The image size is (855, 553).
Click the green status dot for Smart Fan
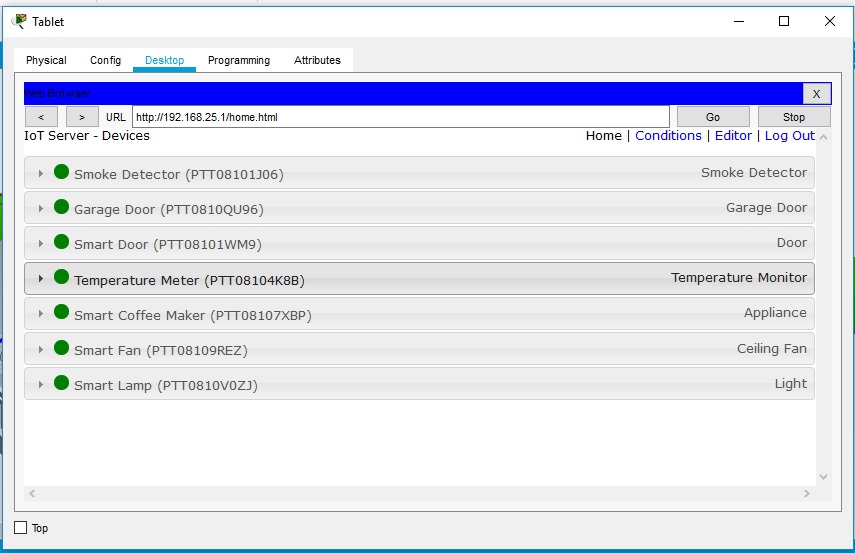61,348
